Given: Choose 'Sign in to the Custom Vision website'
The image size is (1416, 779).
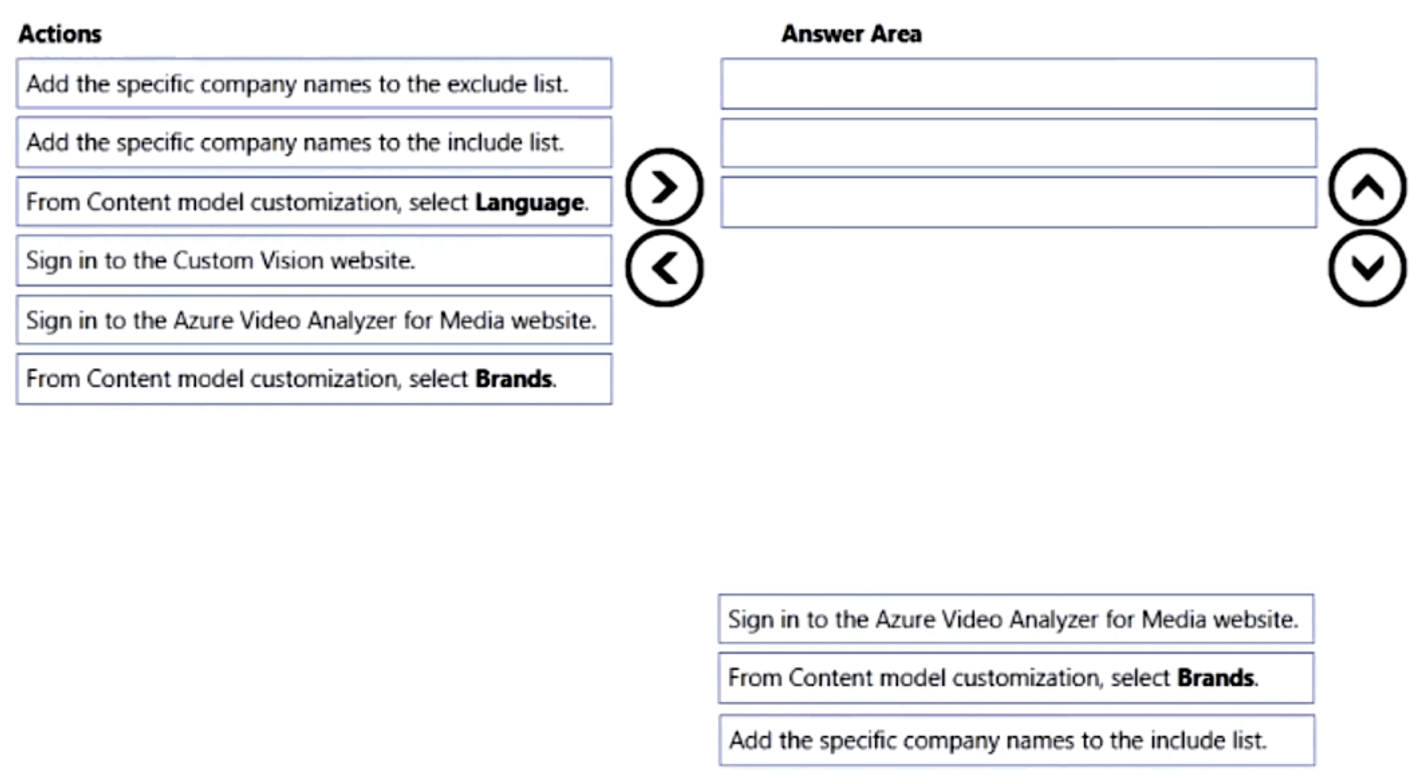Looking at the screenshot, I should pos(313,260).
